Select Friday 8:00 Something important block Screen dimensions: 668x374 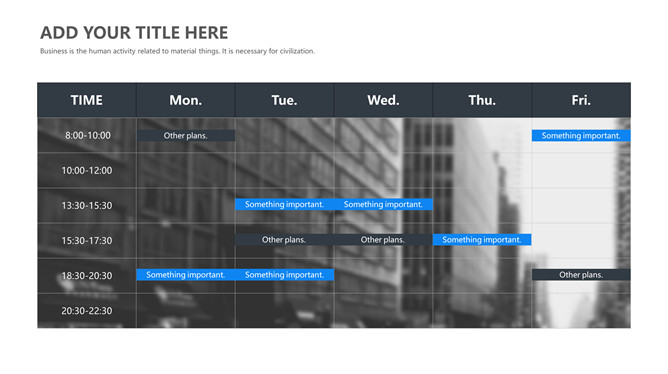(x=581, y=135)
